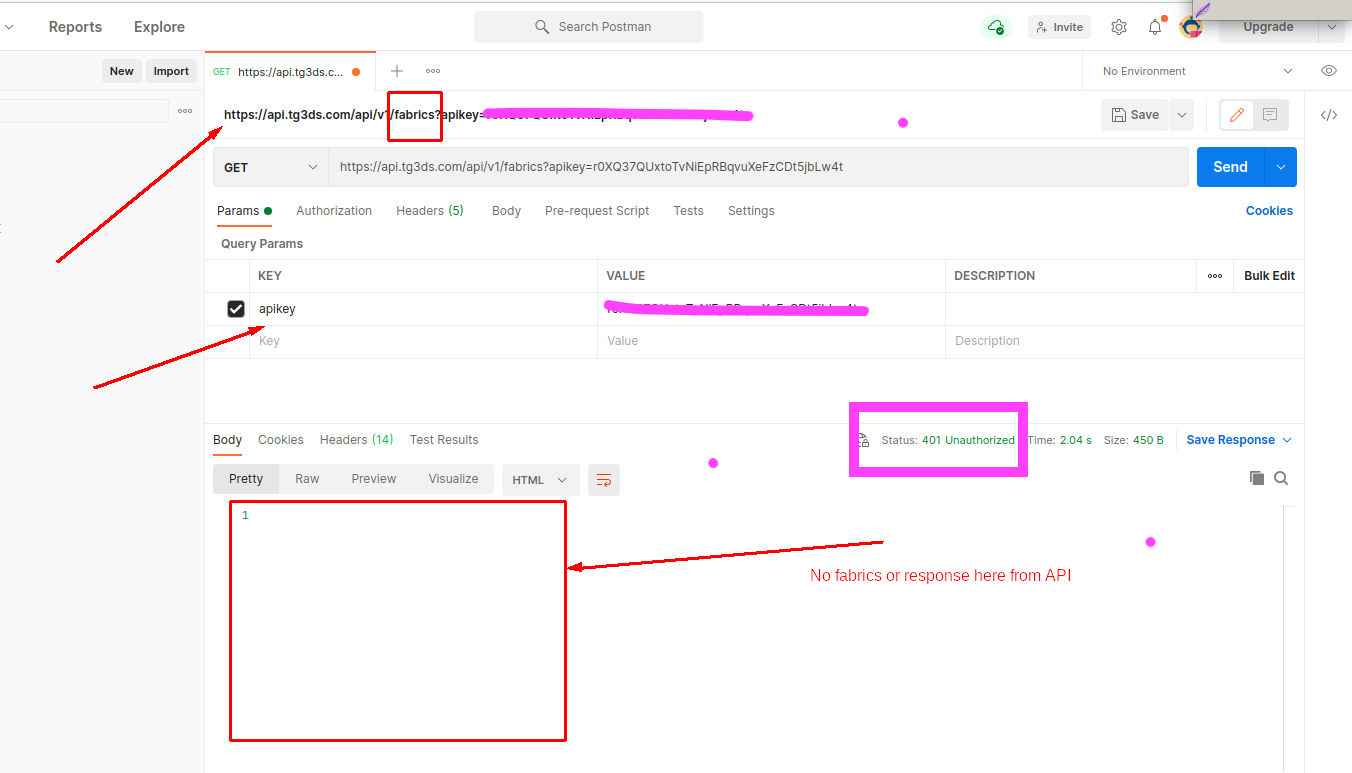The image size is (1352, 773).
Task: Switch to the Authorization tab
Action: [334, 211]
